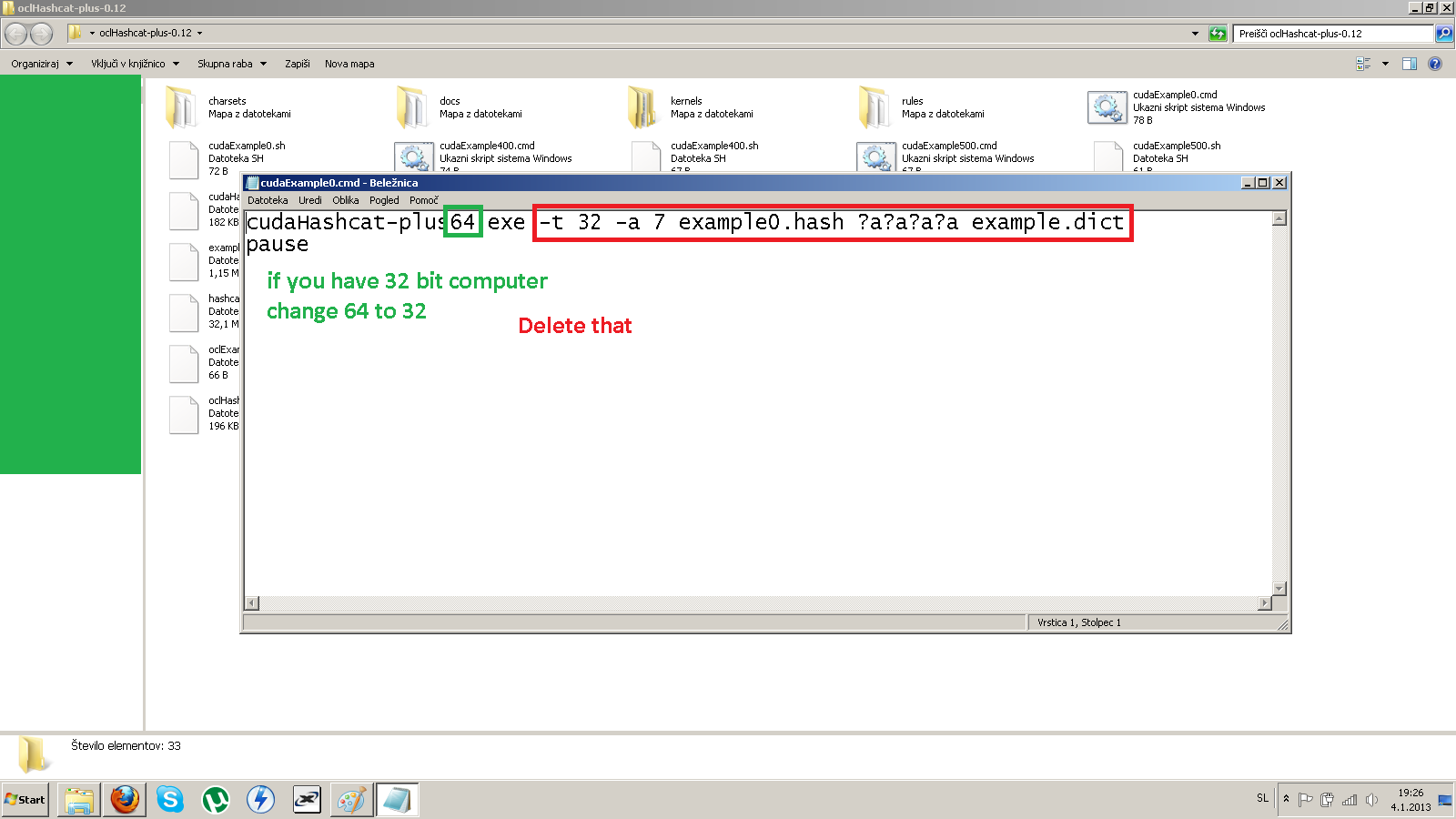This screenshot has width=1456, height=819.
Task: Click the word pause in Notepad
Action: tap(278, 245)
